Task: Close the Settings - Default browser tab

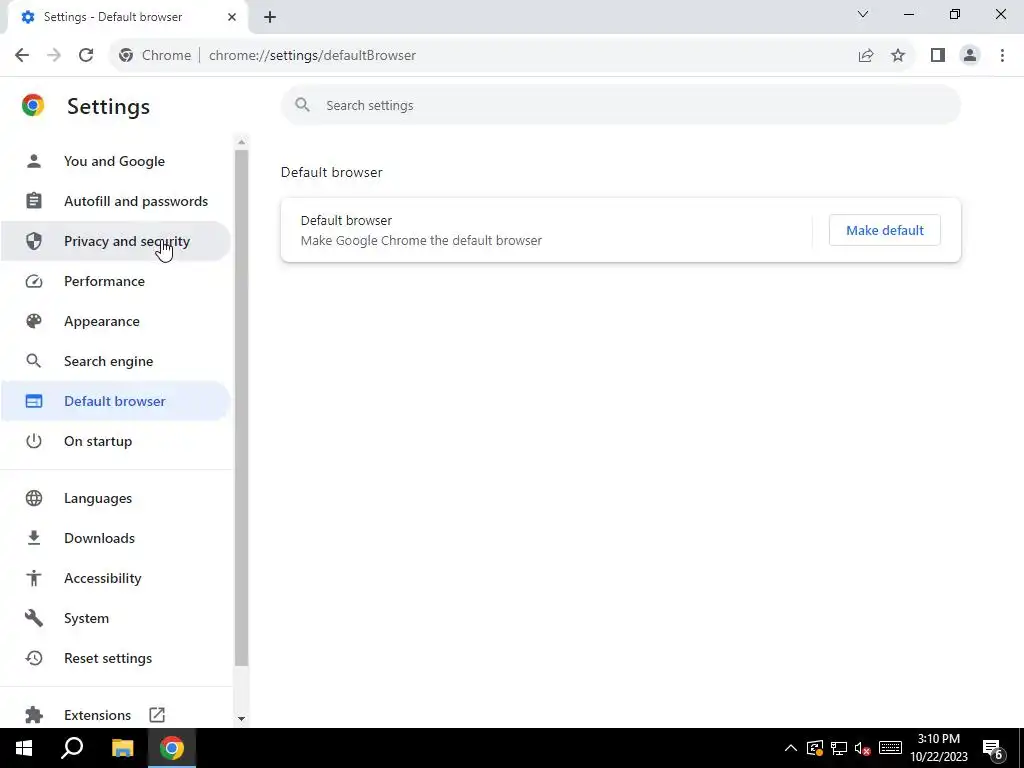Action: coord(232,17)
